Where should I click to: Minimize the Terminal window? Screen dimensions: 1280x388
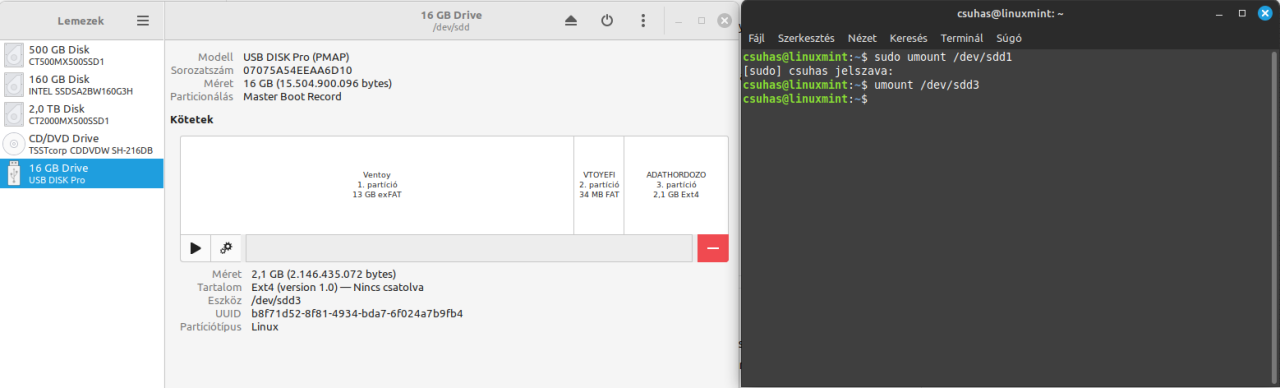pos(1219,14)
